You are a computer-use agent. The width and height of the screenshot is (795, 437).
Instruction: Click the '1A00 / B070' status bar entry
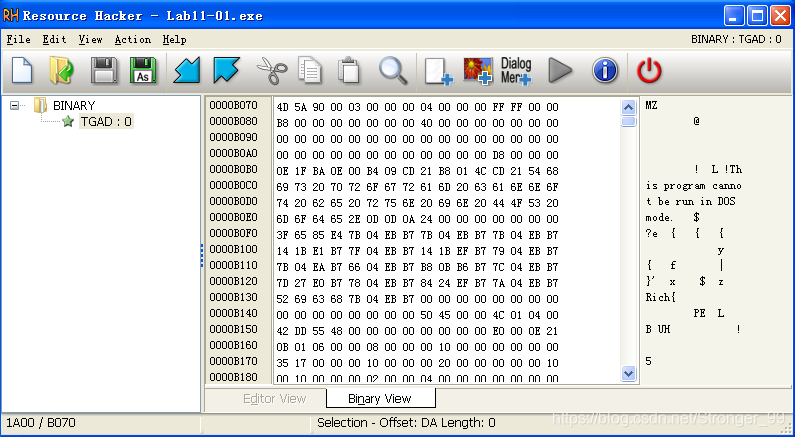click(x=41, y=422)
